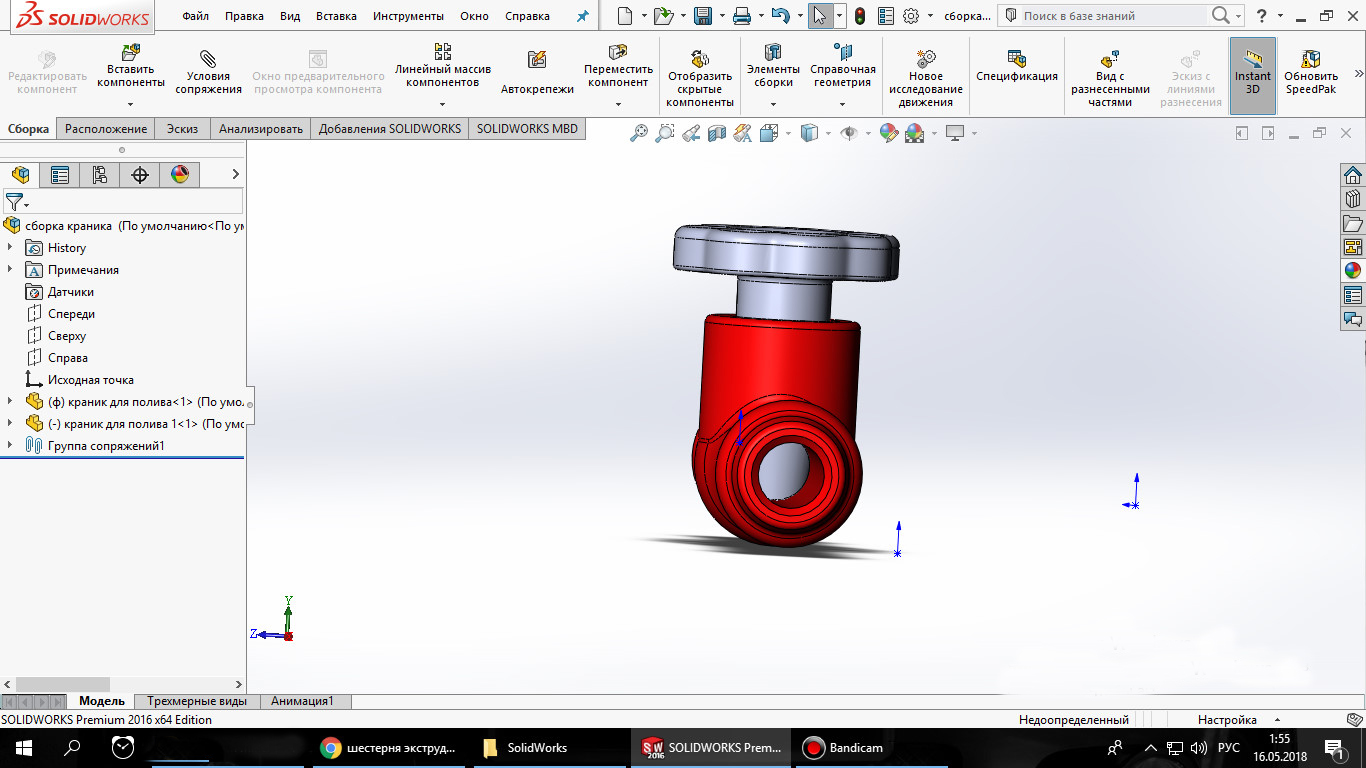Click Previous View icon in viewport toolbar
This screenshot has width=1366, height=768.
690,132
